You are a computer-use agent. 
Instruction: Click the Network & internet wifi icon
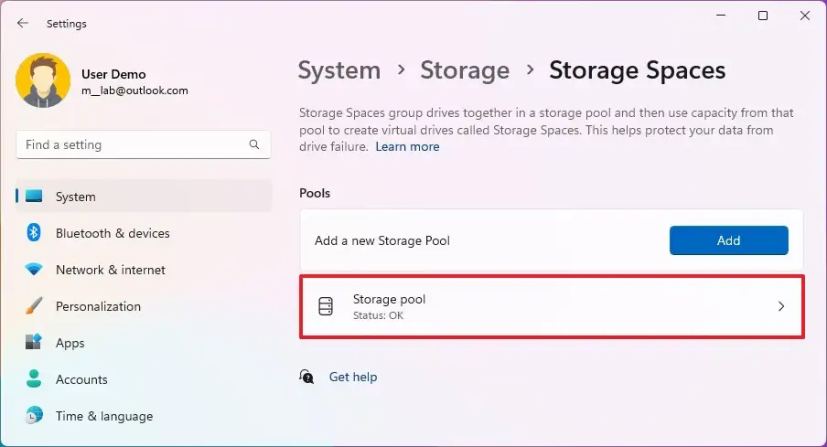(x=34, y=270)
